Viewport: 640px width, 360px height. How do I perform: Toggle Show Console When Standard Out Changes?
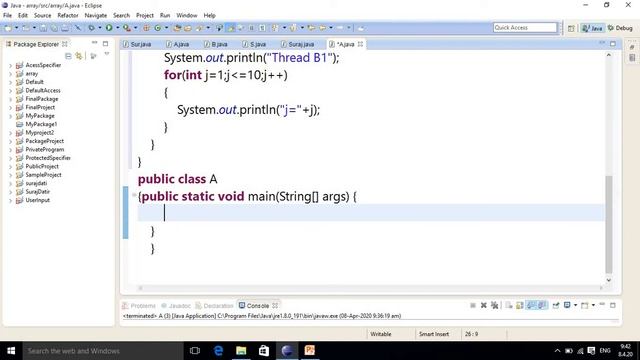[531, 305]
